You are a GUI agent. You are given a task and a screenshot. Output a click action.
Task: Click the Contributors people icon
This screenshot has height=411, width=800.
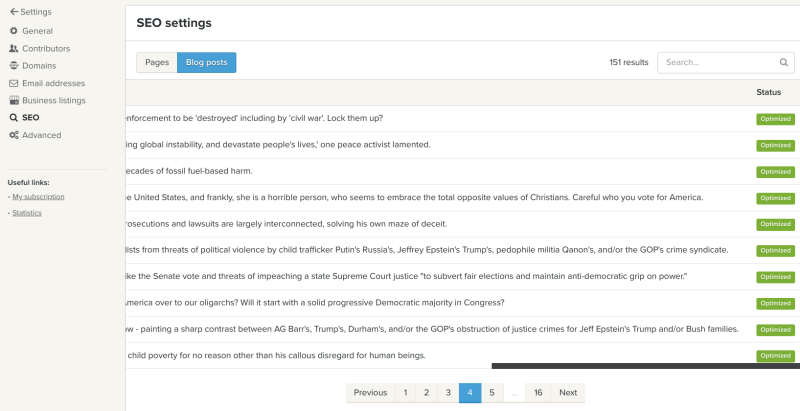click(x=13, y=48)
